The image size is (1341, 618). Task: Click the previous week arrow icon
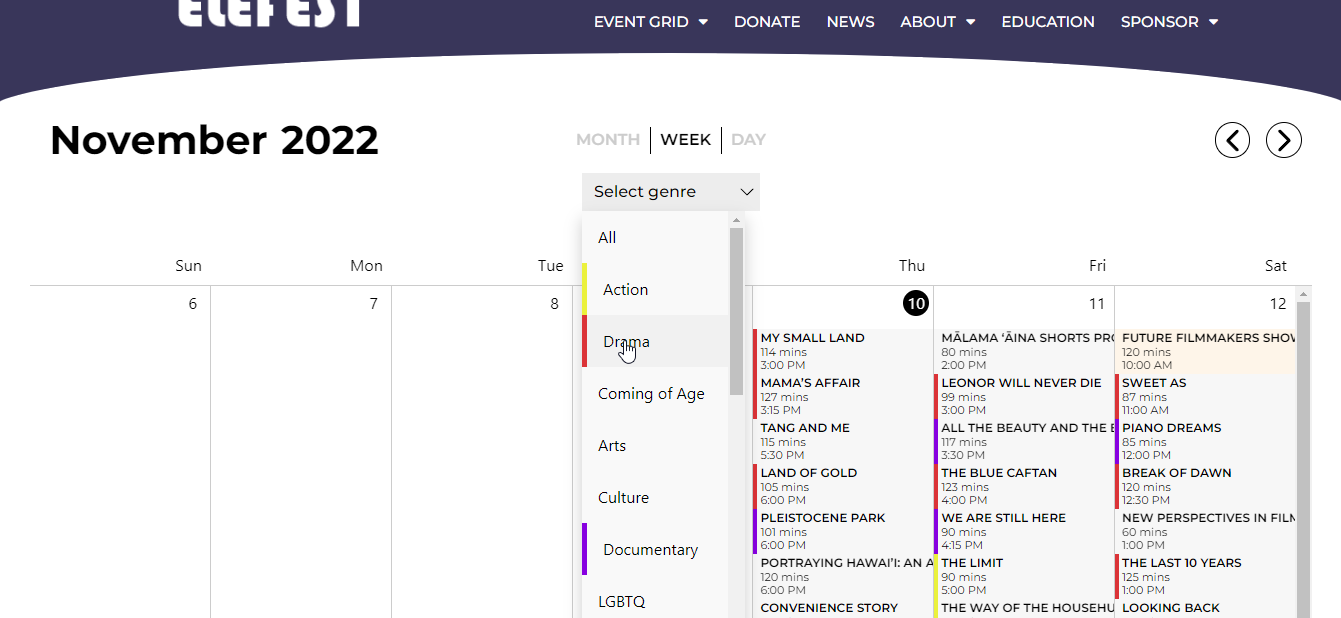(1232, 140)
